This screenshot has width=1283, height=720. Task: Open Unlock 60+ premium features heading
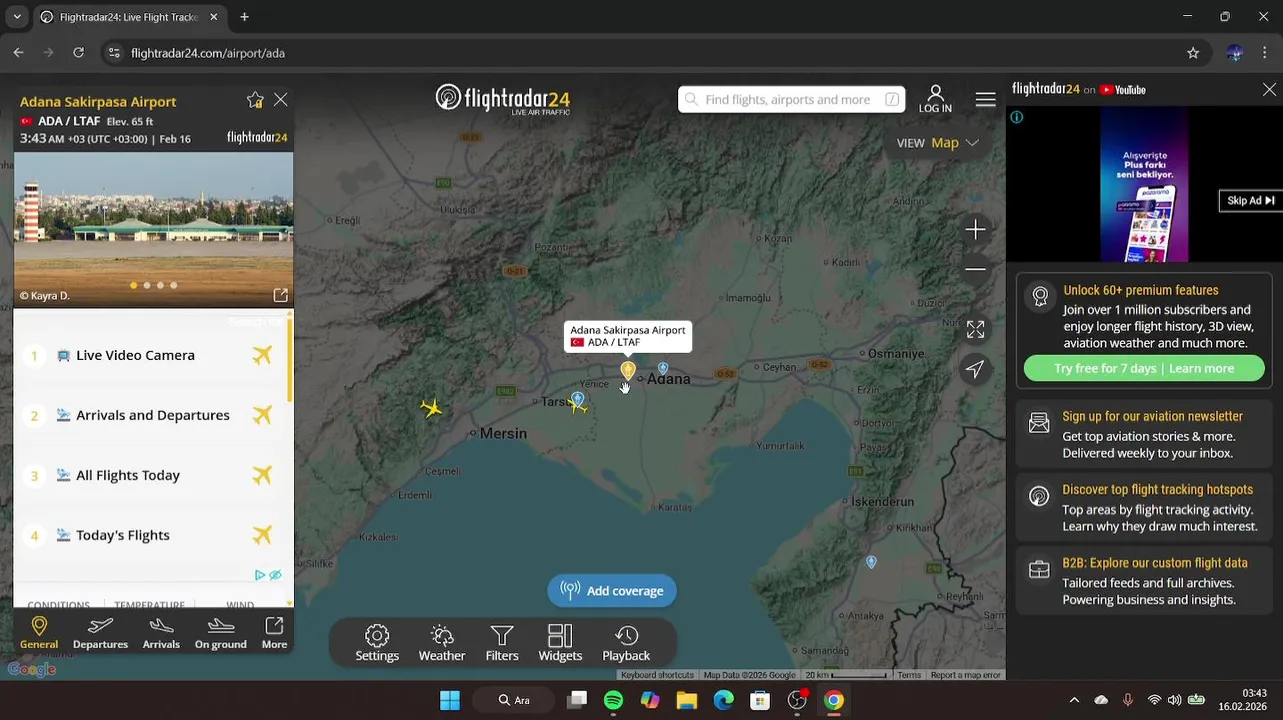(1140, 290)
